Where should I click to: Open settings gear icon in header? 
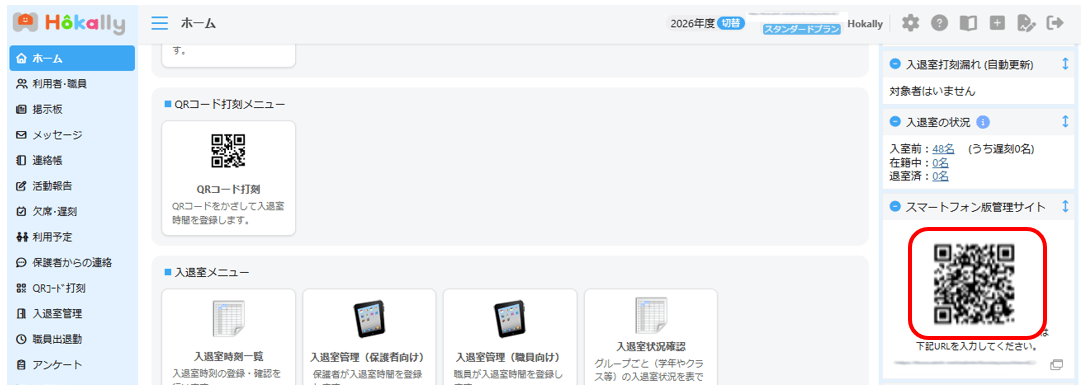pyautogui.click(x=911, y=23)
